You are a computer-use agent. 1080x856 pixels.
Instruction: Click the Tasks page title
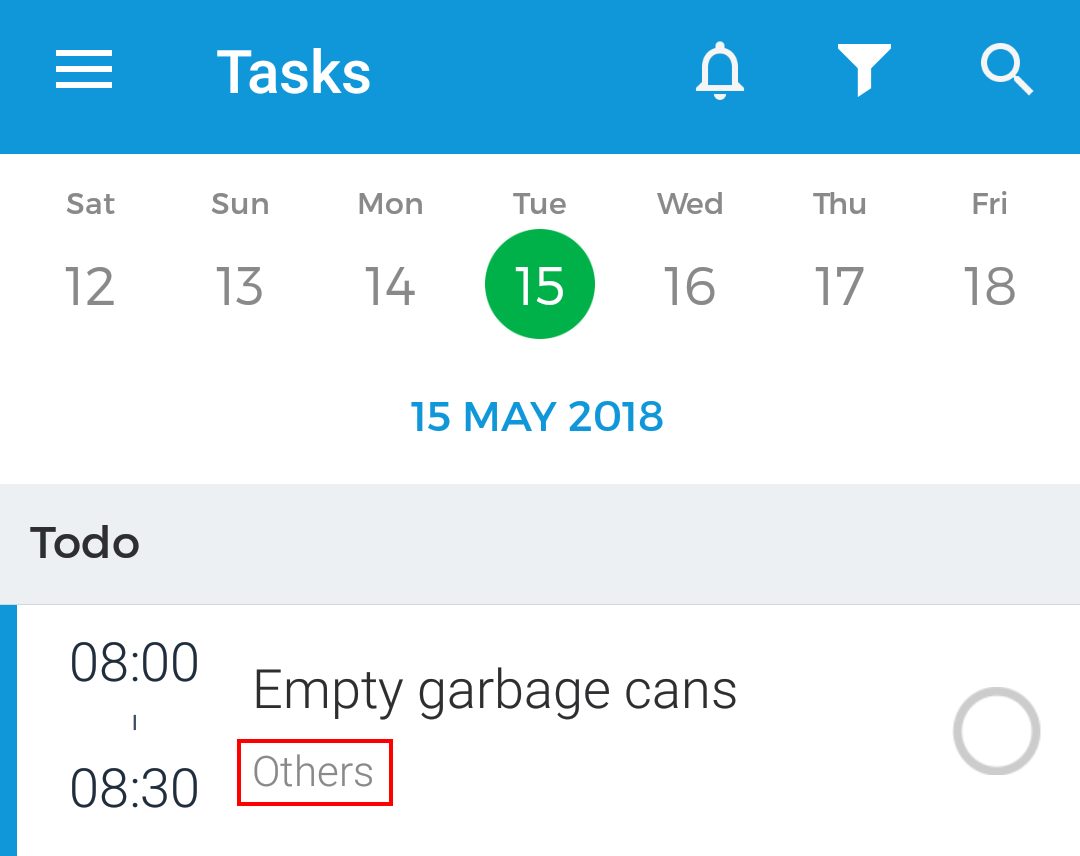pos(294,72)
